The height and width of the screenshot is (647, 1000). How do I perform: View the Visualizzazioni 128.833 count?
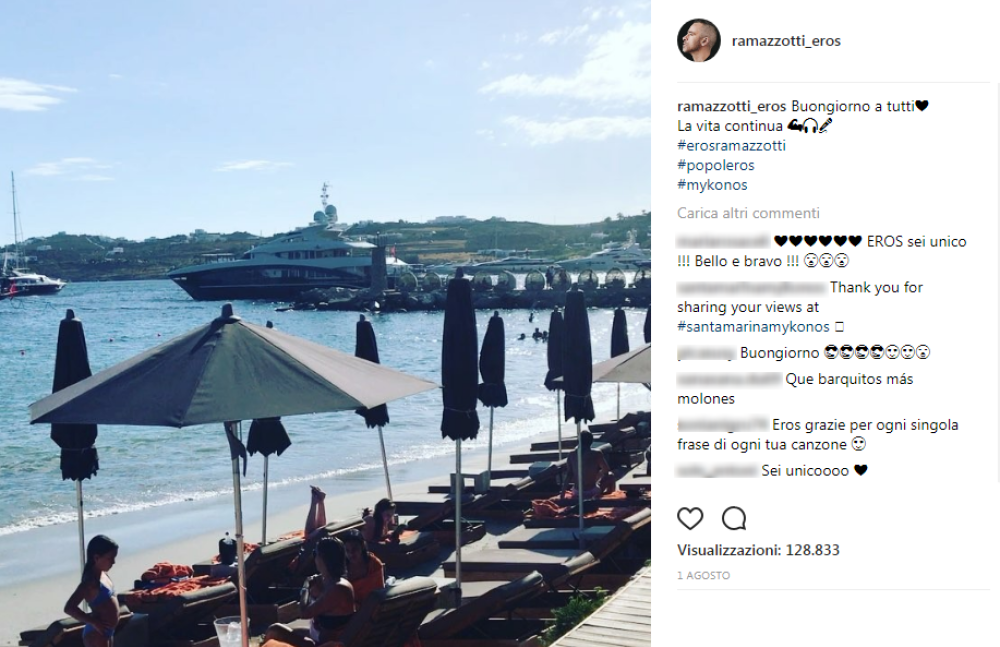click(x=758, y=550)
